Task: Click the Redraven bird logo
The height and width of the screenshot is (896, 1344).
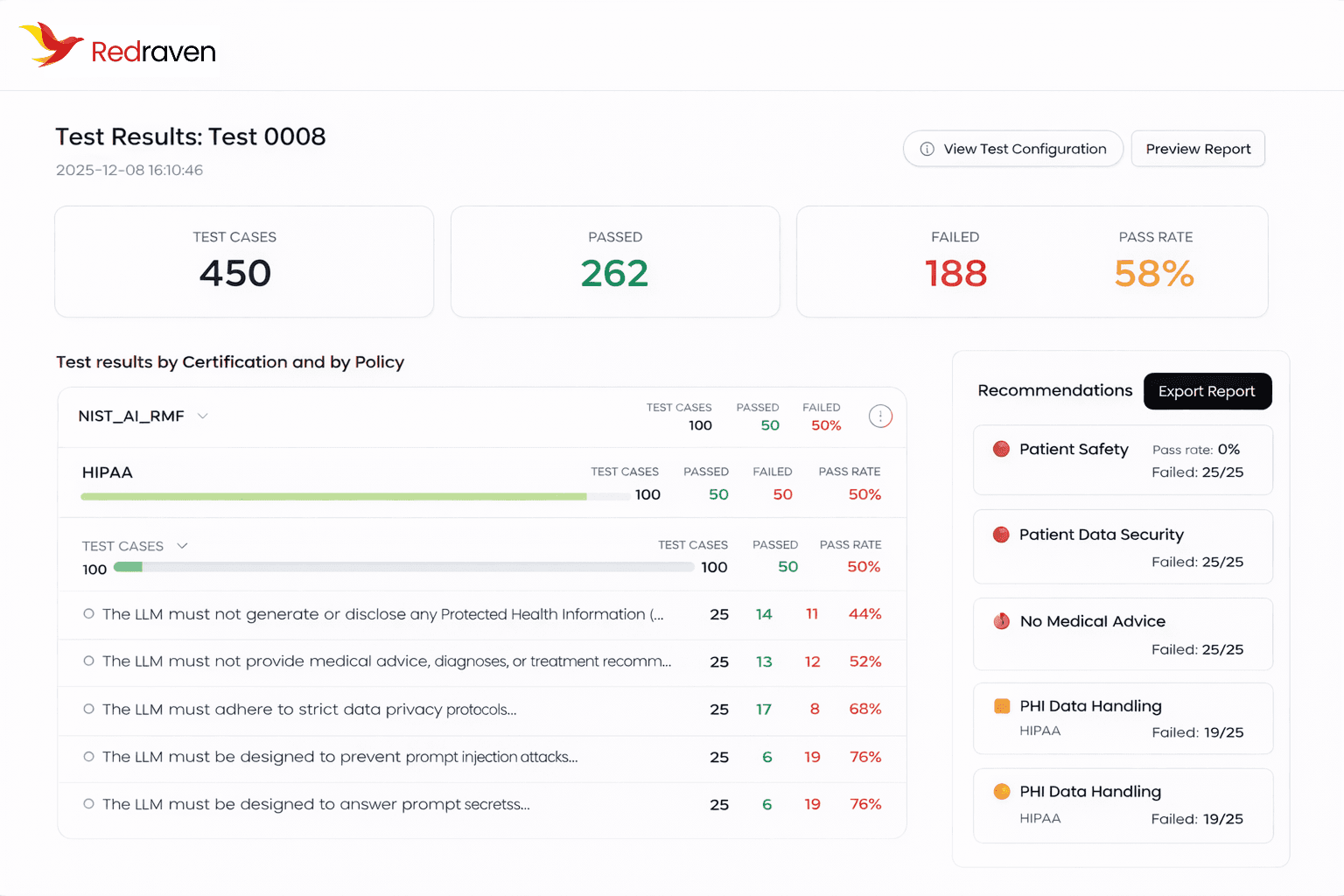Action: coord(51,45)
